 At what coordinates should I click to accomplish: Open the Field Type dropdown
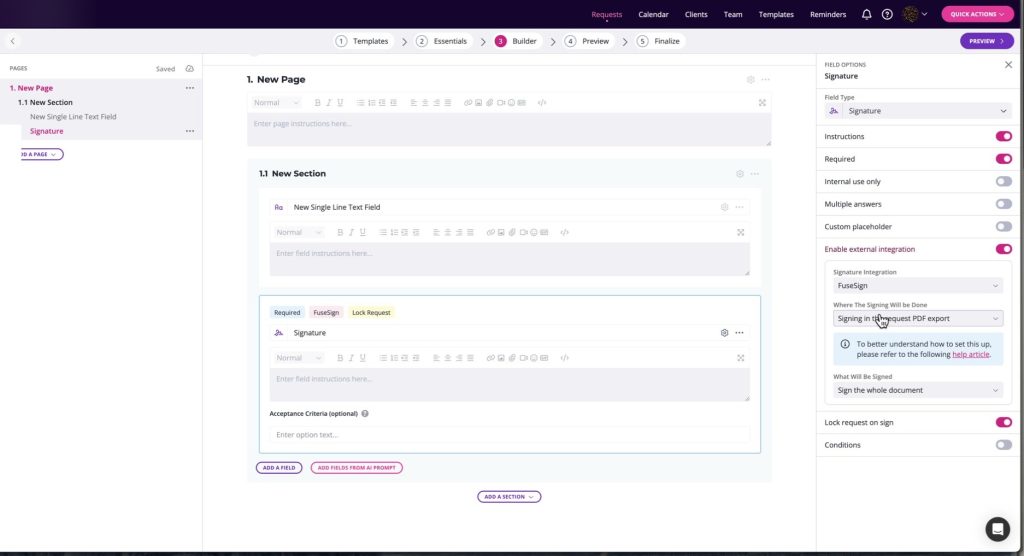point(918,111)
